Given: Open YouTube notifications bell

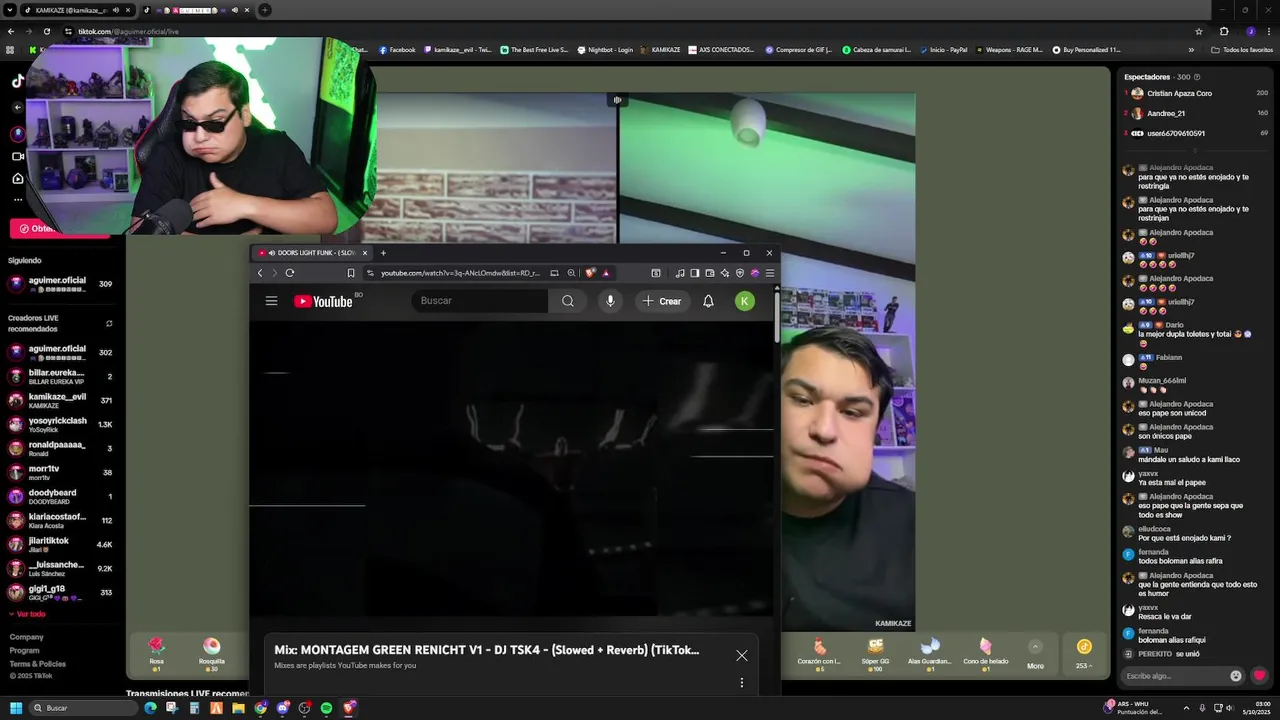Looking at the screenshot, I should tap(708, 301).
